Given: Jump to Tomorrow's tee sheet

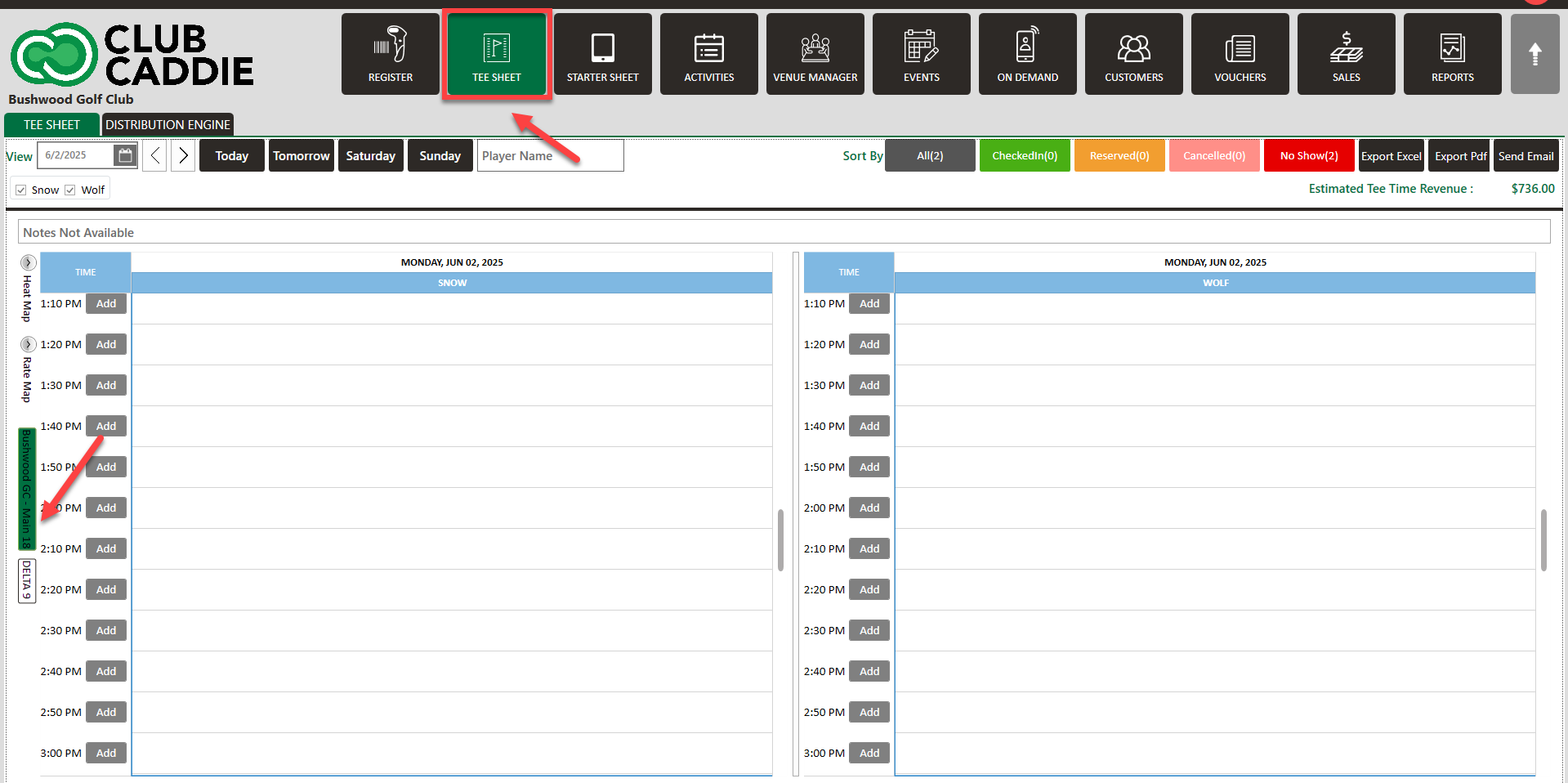Looking at the screenshot, I should [x=302, y=155].
